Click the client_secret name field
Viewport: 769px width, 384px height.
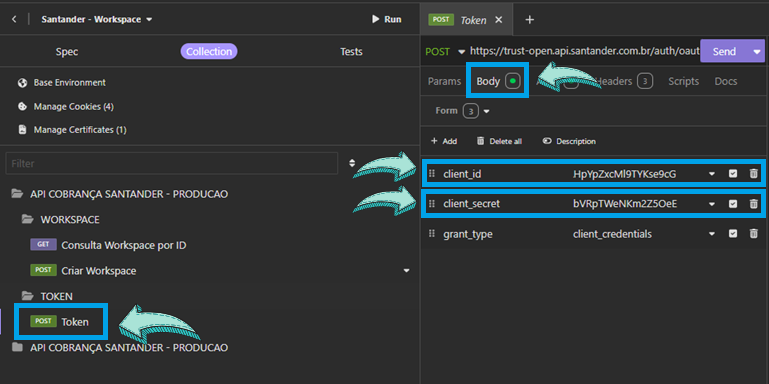471,204
